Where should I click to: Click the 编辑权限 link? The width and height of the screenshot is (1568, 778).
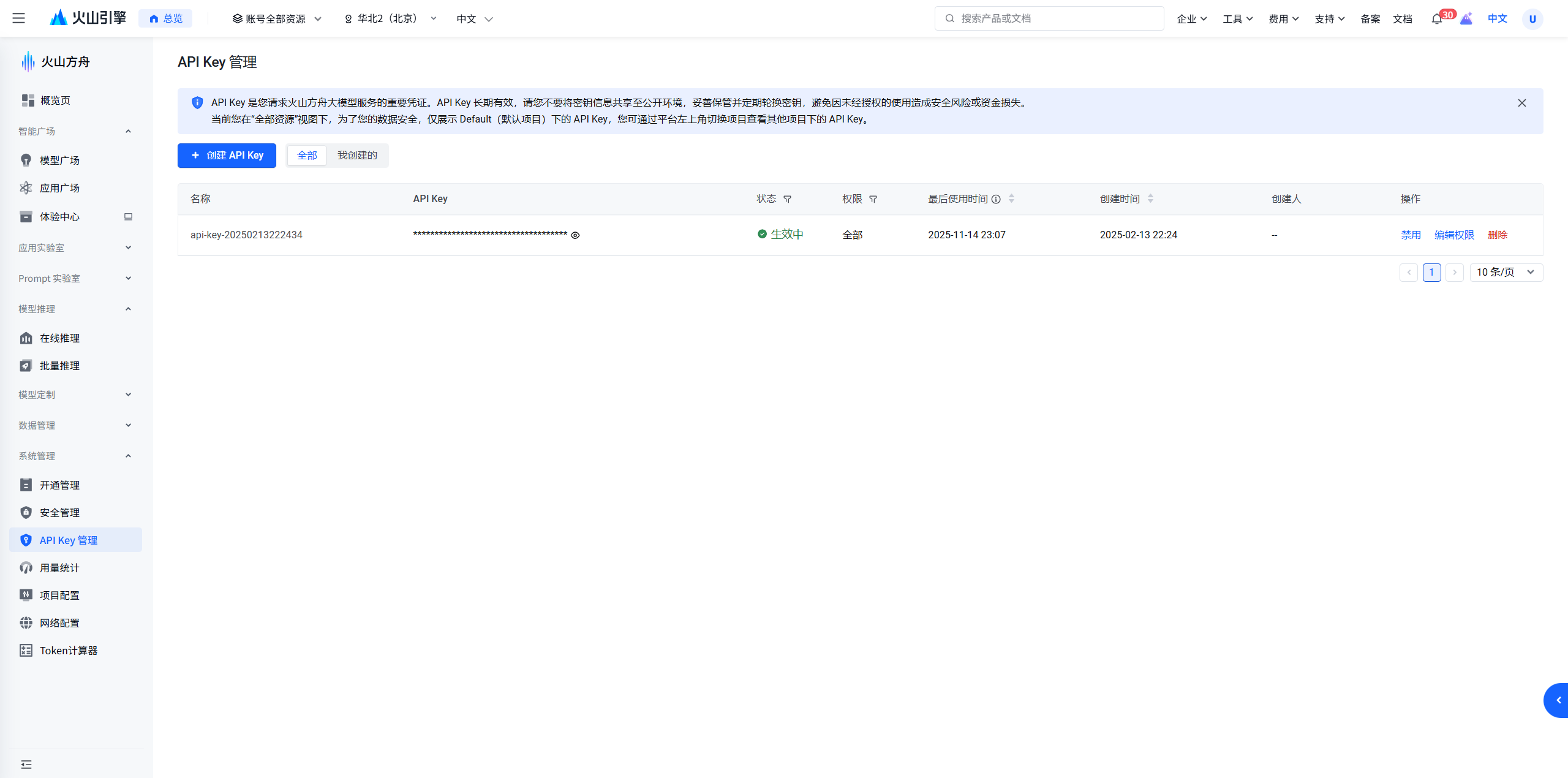click(1454, 235)
